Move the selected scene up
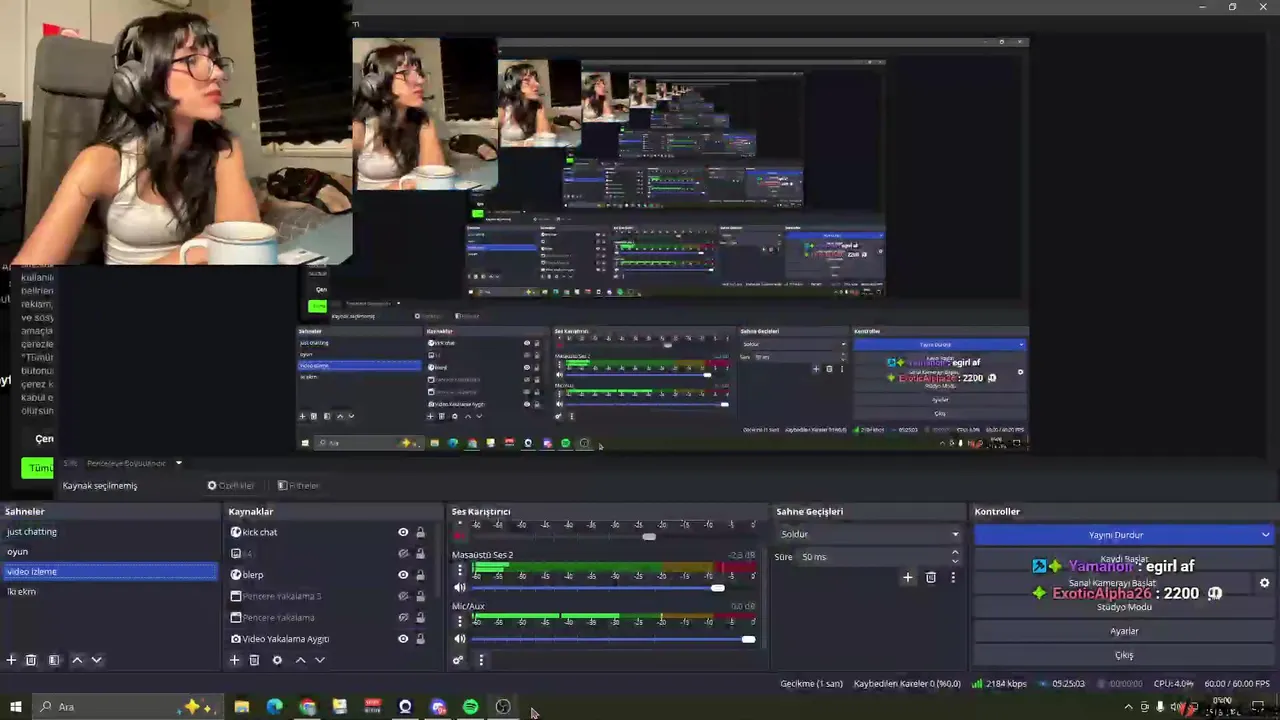Image resolution: width=1280 pixels, height=720 pixels. click(77, 660)
